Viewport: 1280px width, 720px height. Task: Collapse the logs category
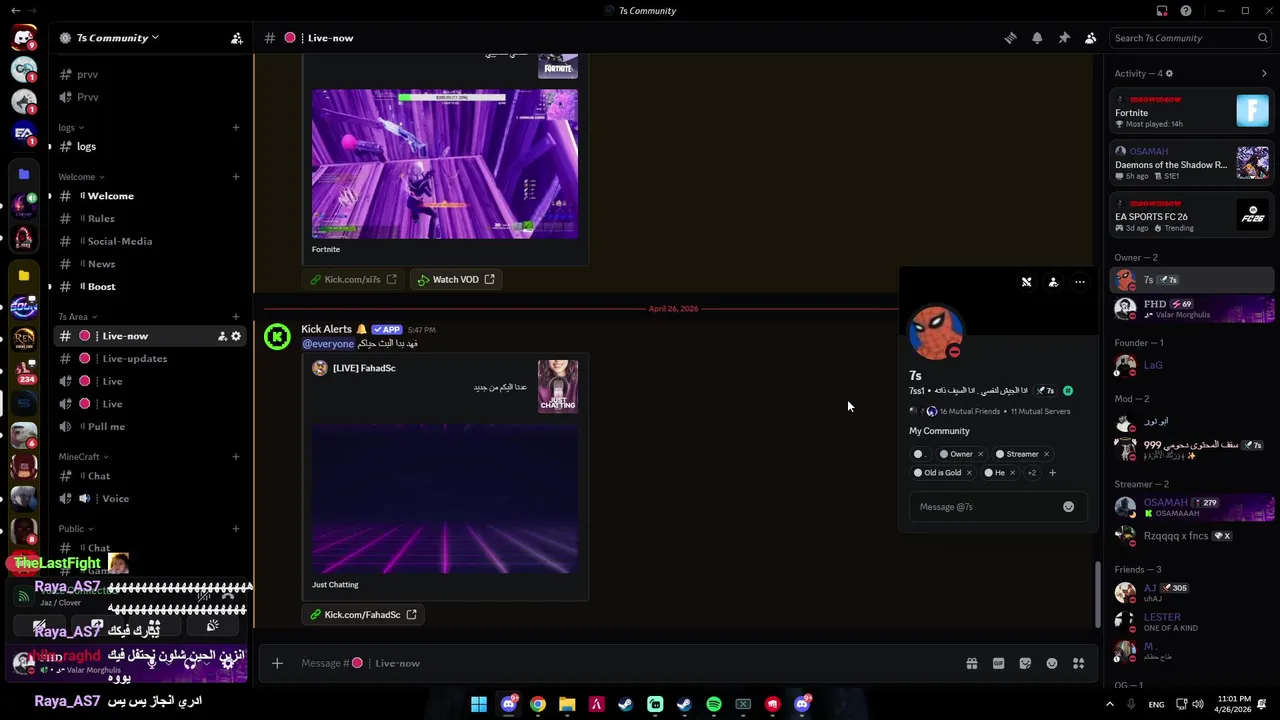point(70,128)
